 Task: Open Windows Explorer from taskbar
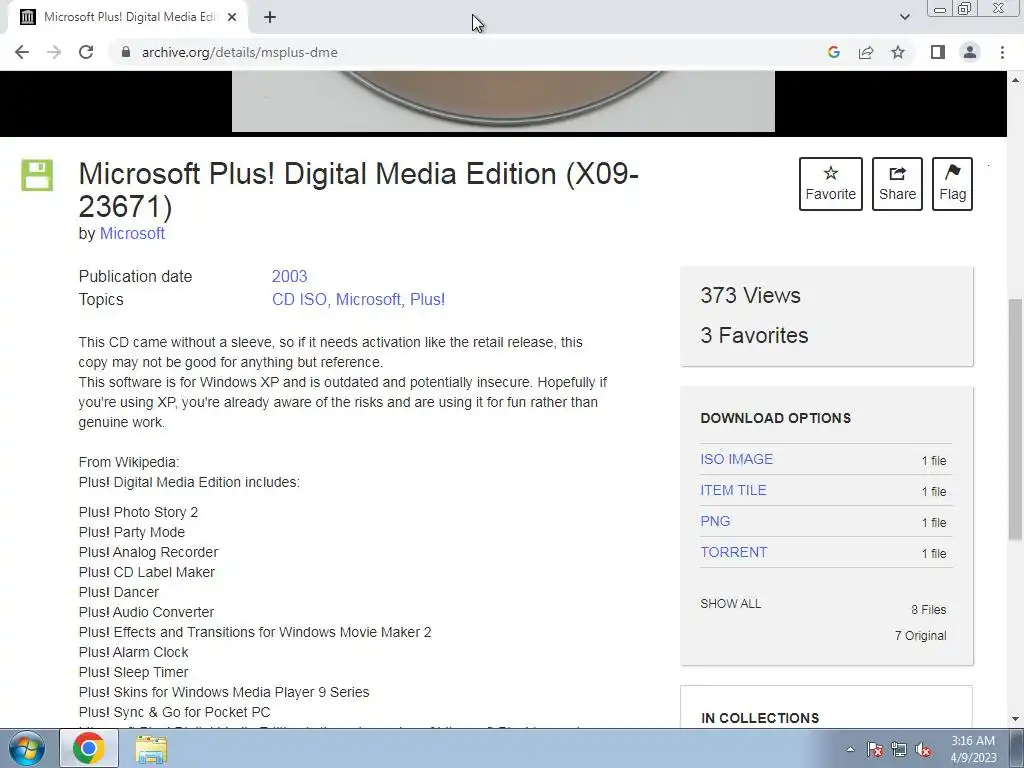(151, 749)
